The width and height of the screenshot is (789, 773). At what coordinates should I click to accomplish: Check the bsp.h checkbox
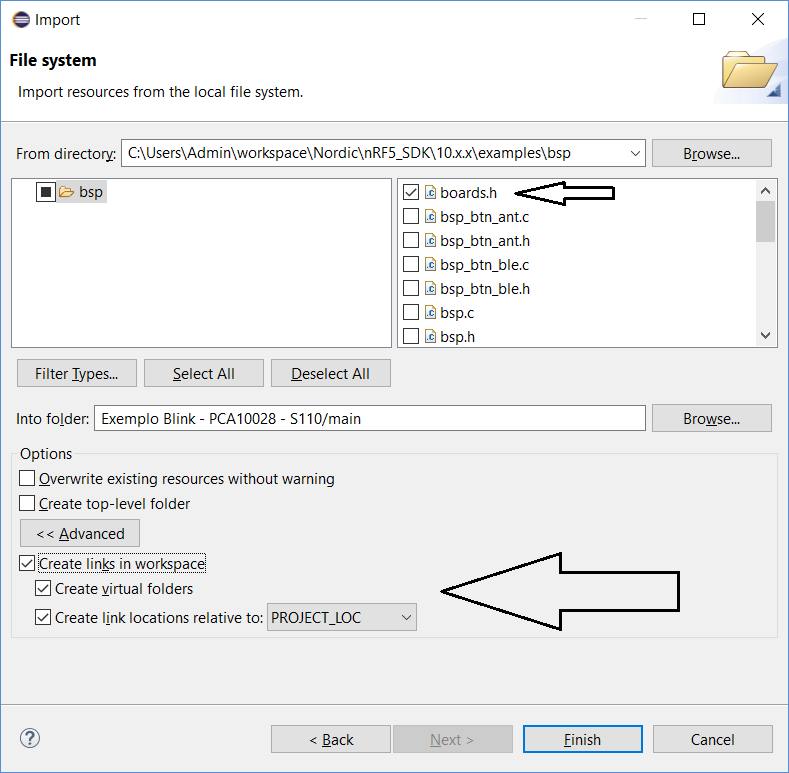pyautogui.click(x=411, y=336)
